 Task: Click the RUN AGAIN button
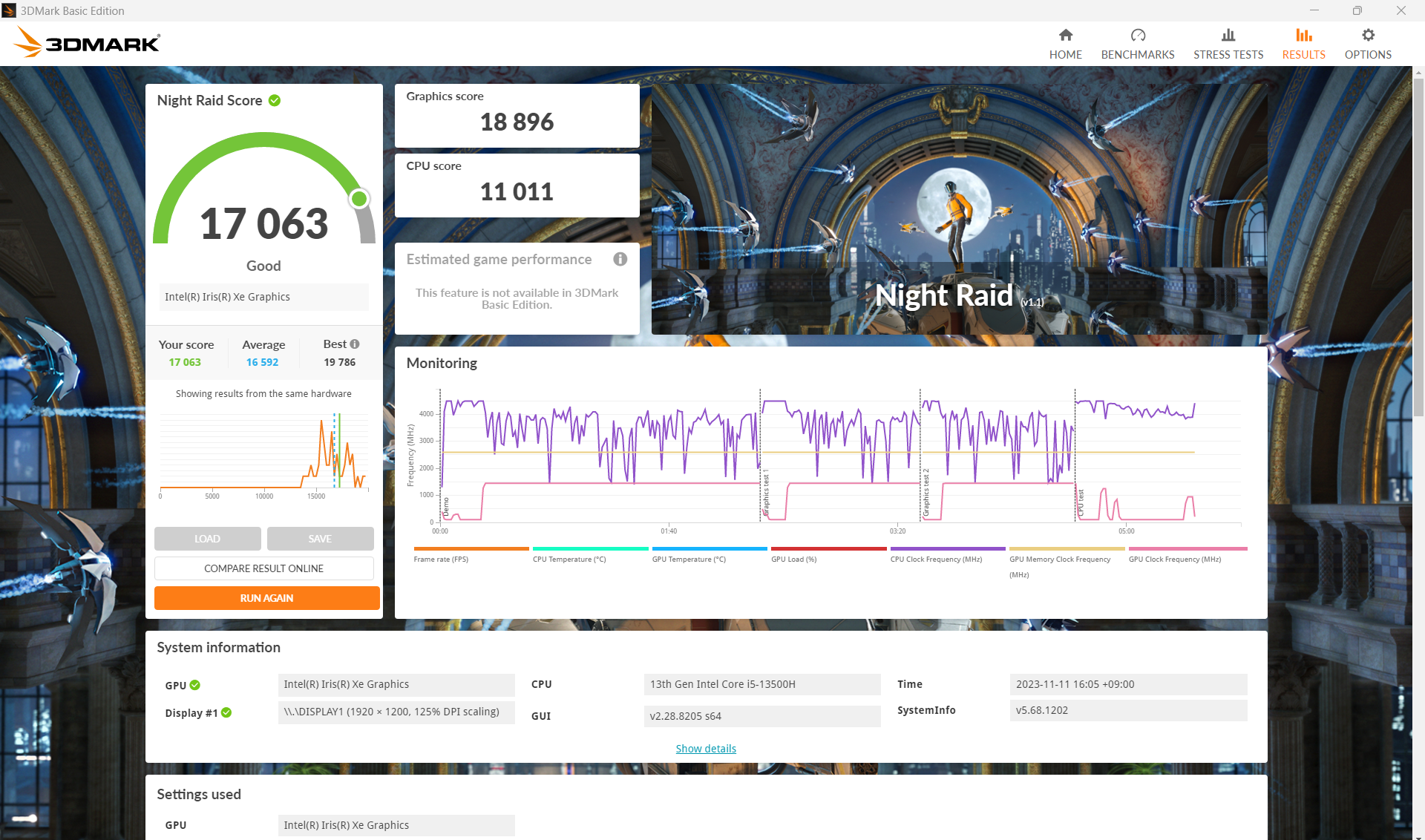coord(266,598)
